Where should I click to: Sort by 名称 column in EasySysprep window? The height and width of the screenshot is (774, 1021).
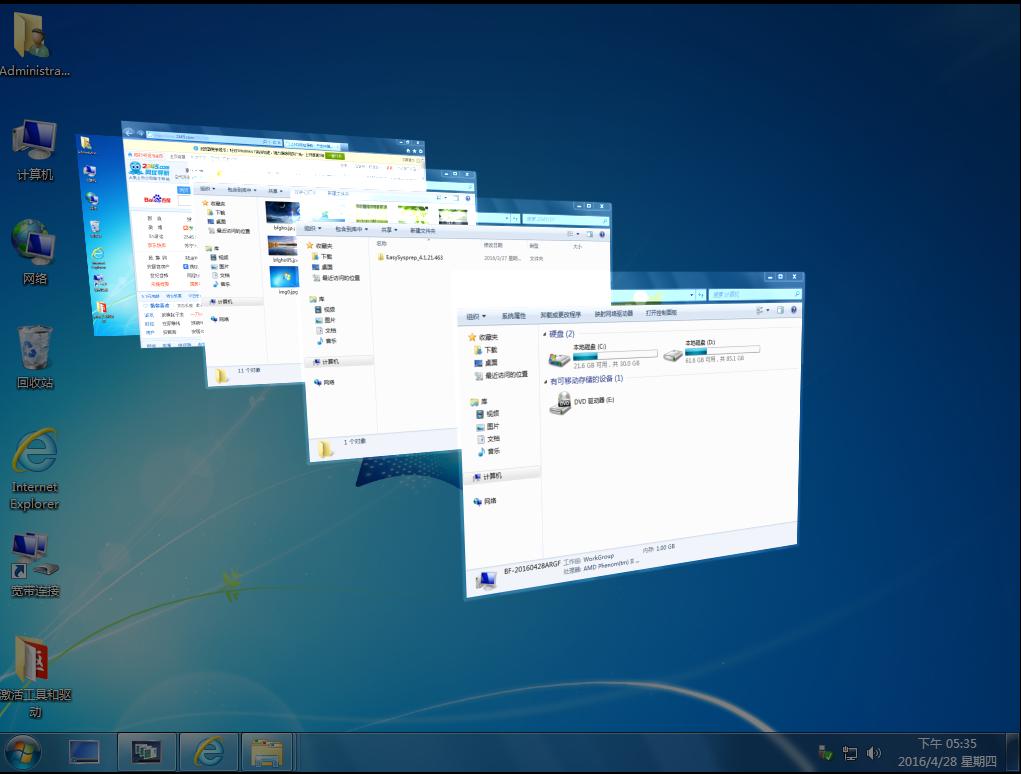382,243
